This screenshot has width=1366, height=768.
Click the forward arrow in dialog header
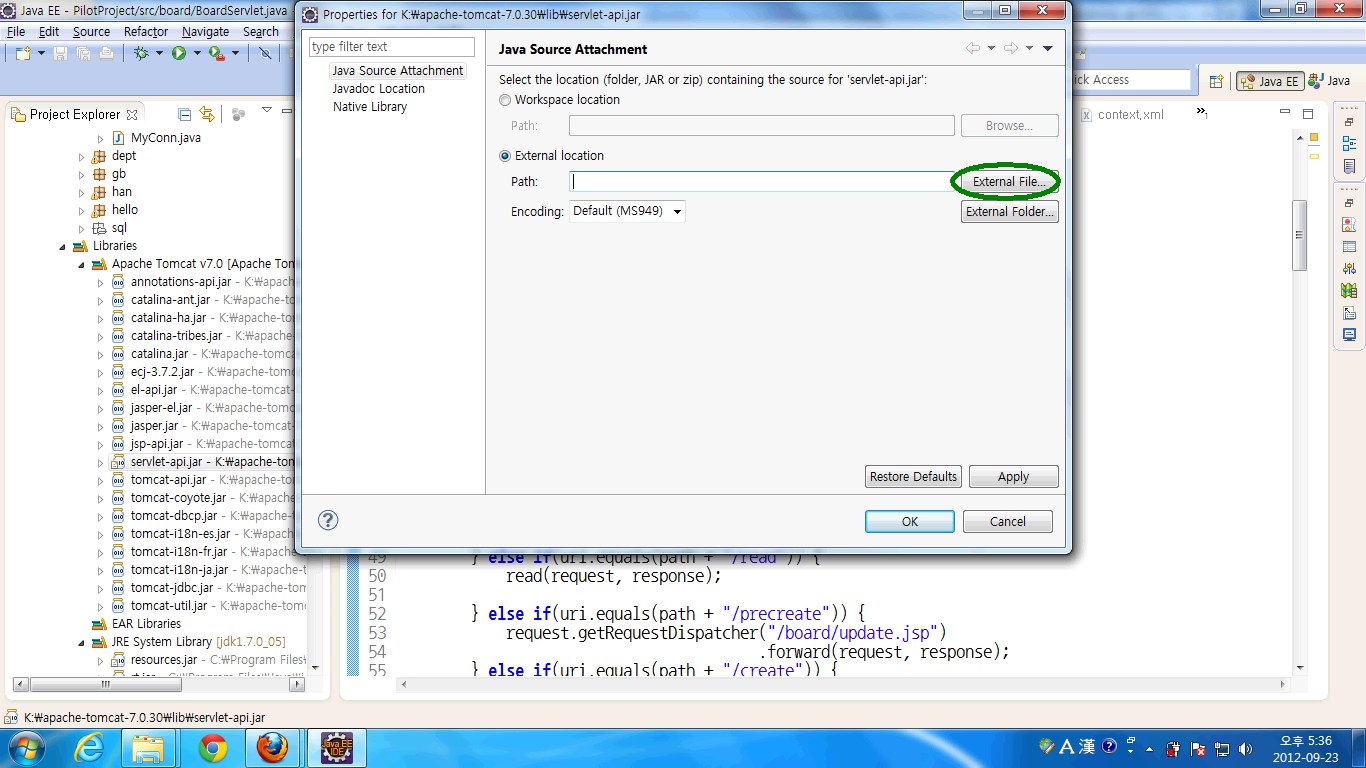(x=1011, y=48)
